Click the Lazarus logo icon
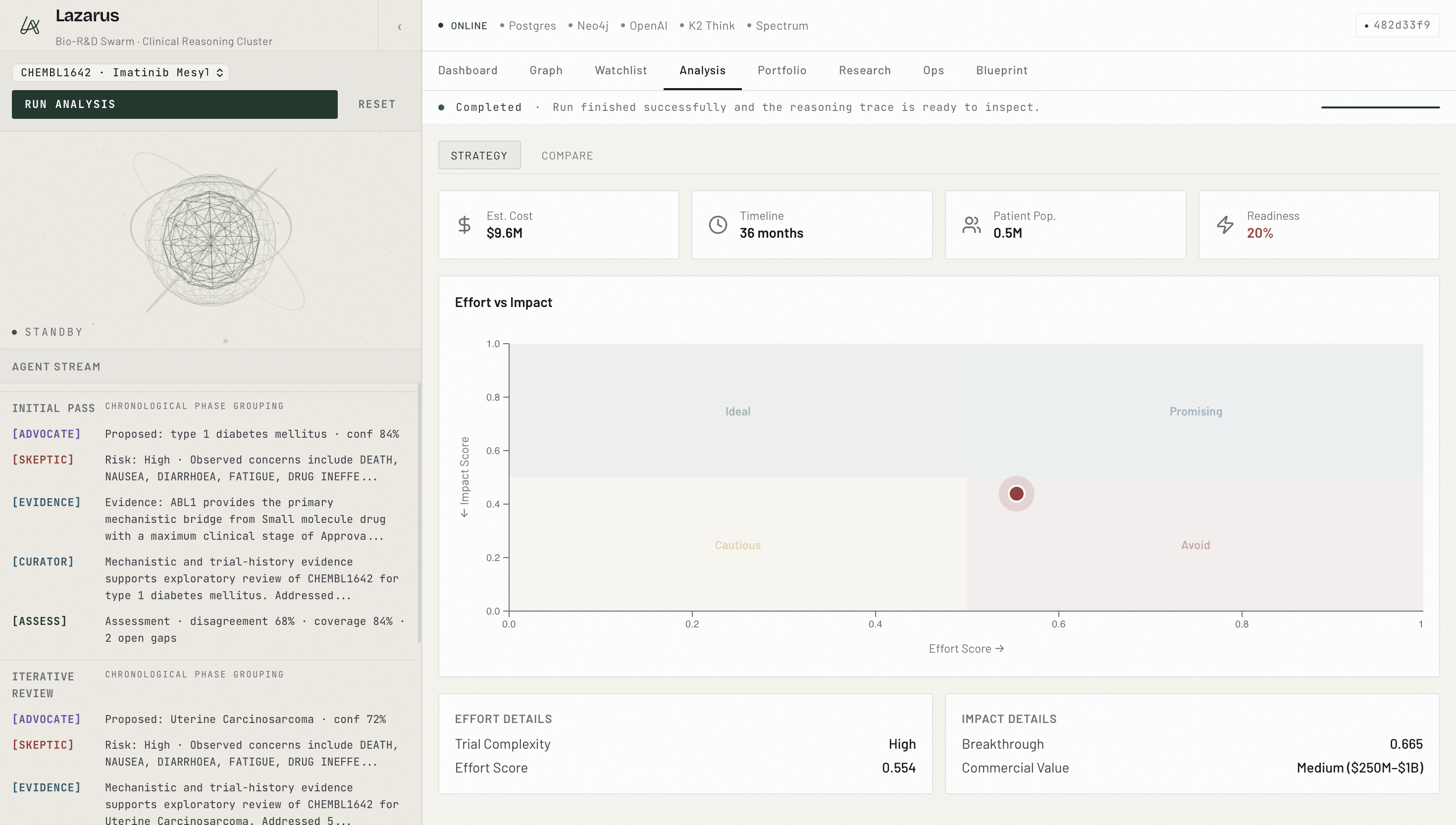The width and height of the screenshot is (1456, 825). pos(29,25)
